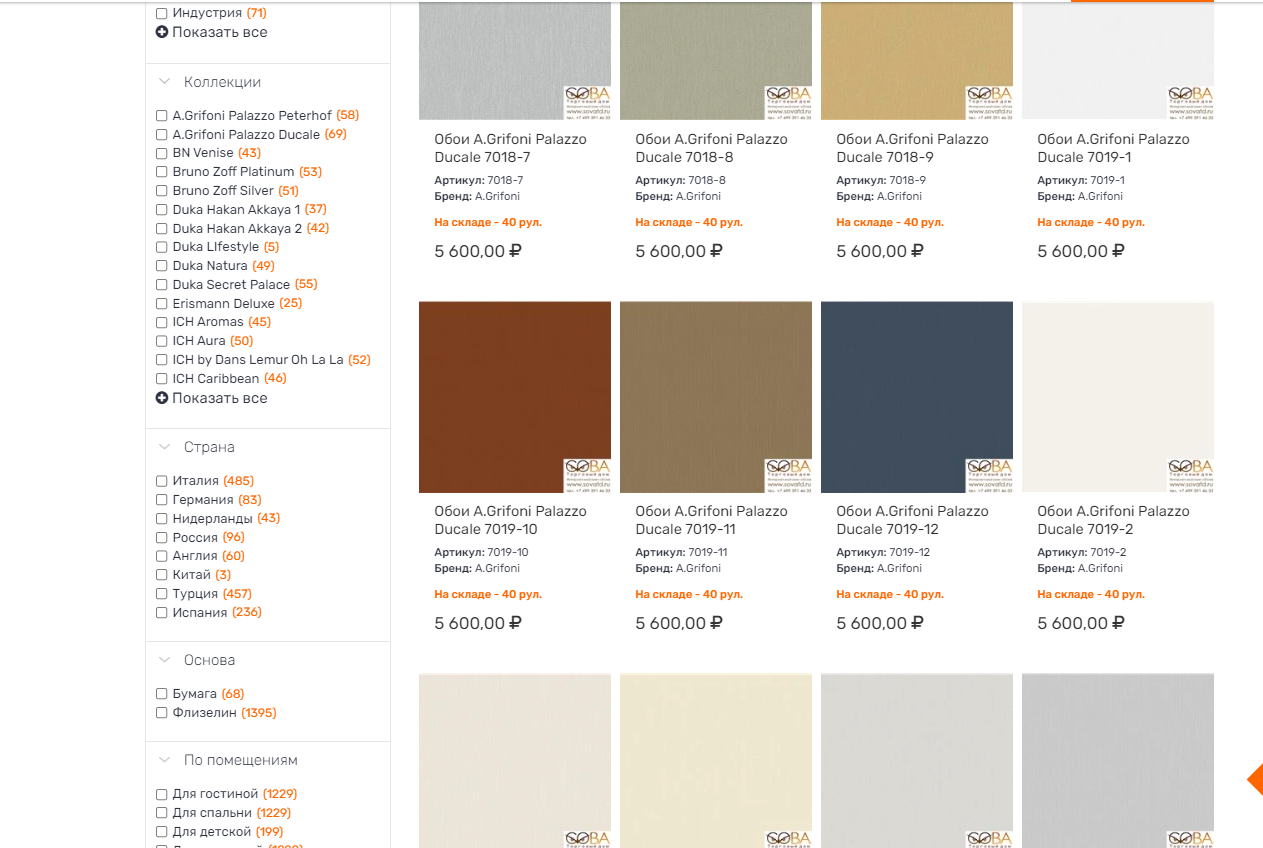
Task: Check Duka Lifestyle collection
Action: click(162, 247)
